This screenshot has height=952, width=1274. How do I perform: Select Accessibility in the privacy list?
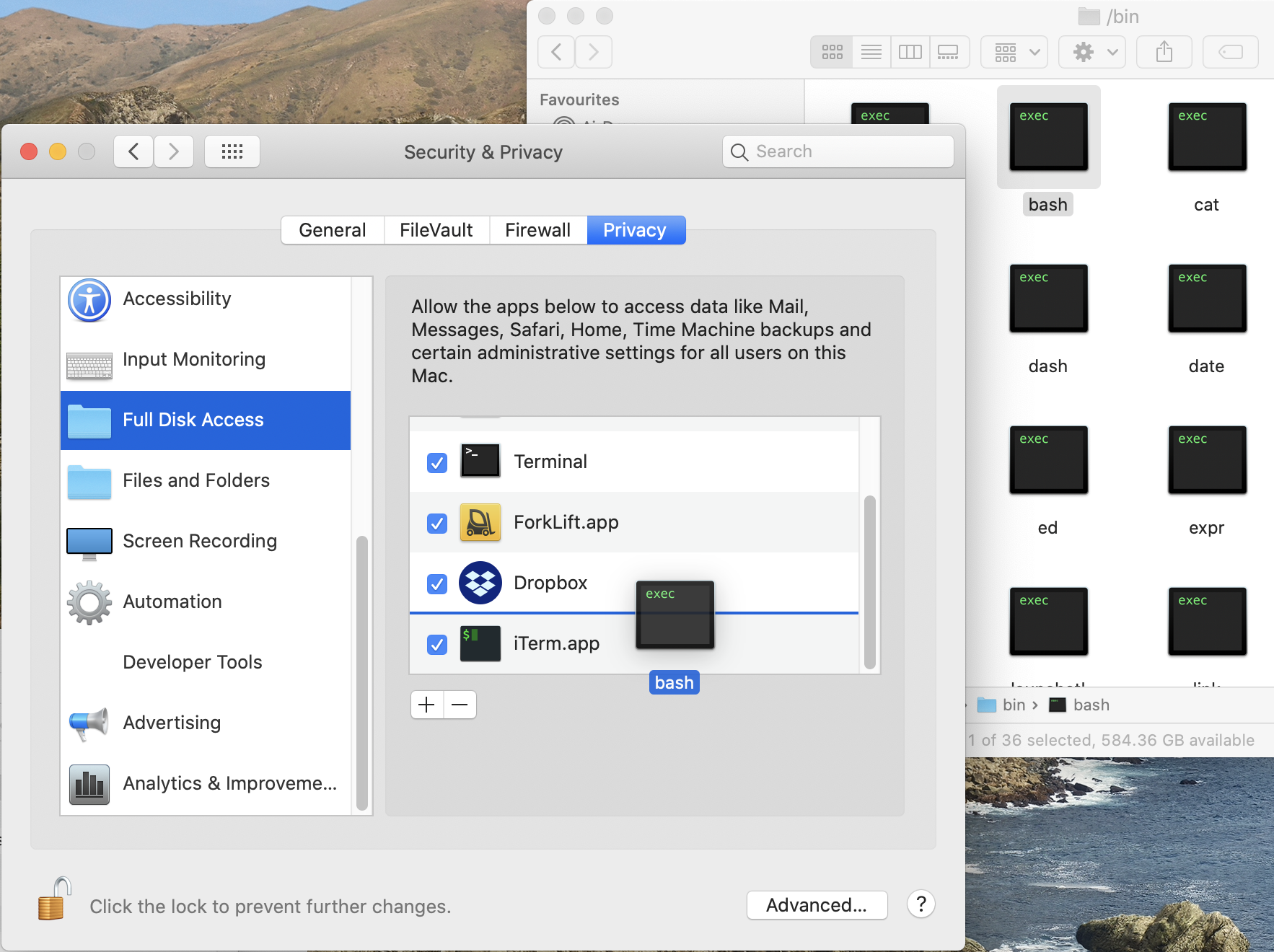[x=206, y=299]
